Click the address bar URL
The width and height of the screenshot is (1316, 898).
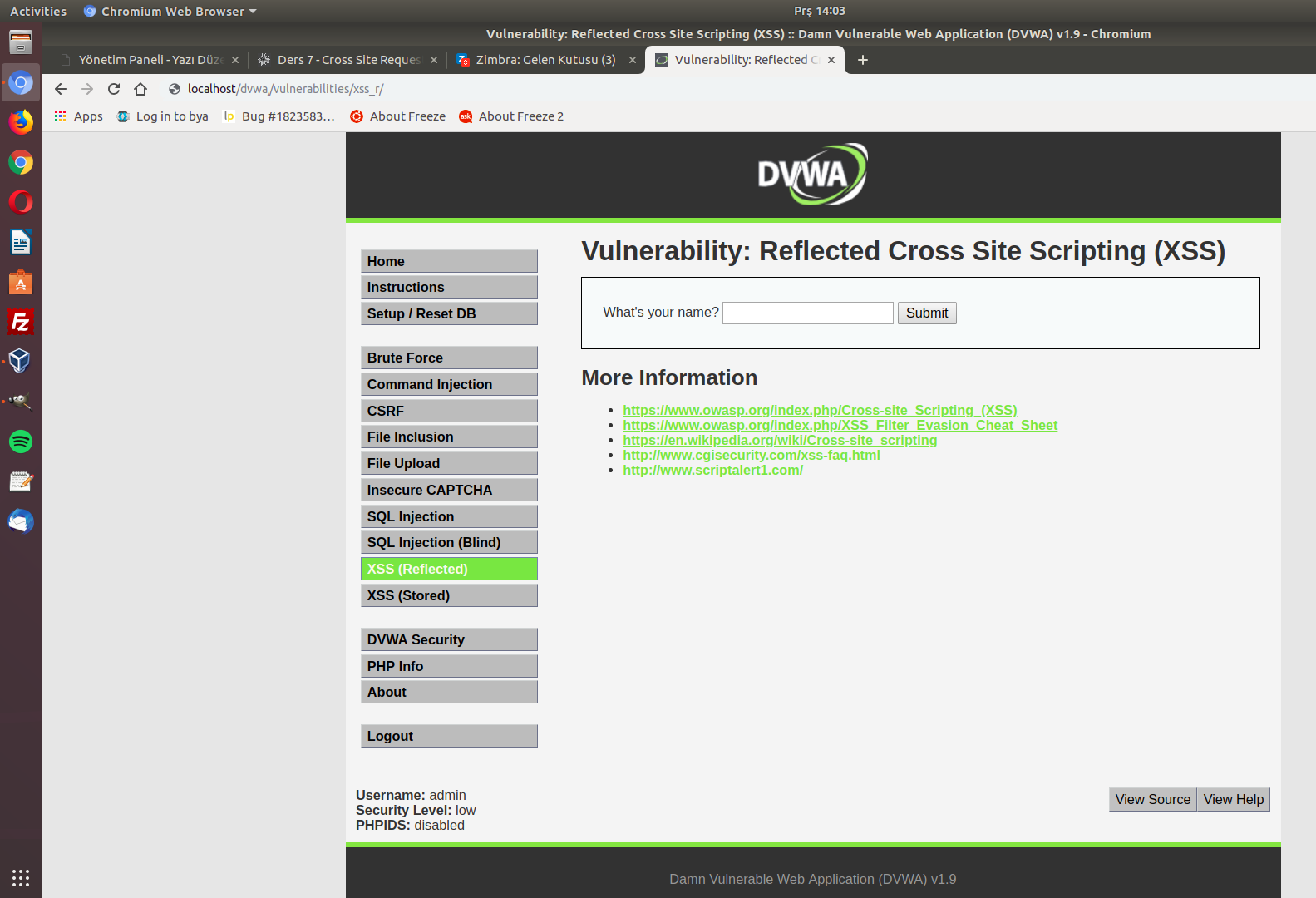285,89
